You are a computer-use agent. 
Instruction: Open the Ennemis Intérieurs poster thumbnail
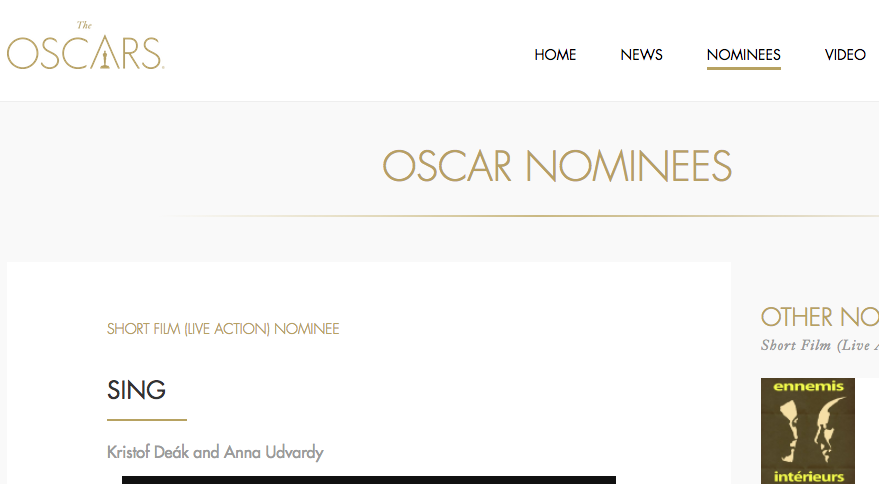click(807, 431)
